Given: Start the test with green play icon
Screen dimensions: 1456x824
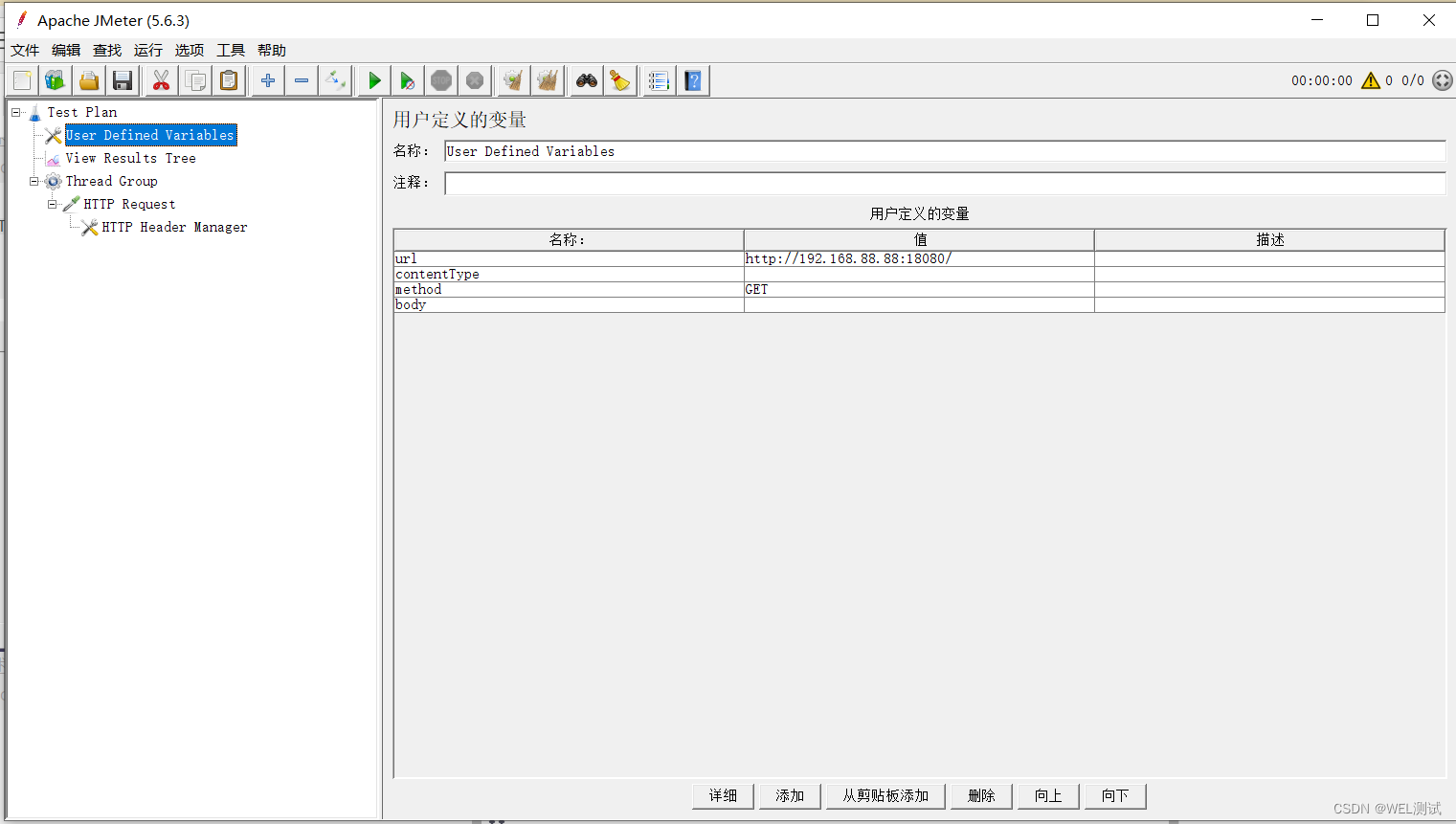Looking at the screenshot, I should click(374, 80).
